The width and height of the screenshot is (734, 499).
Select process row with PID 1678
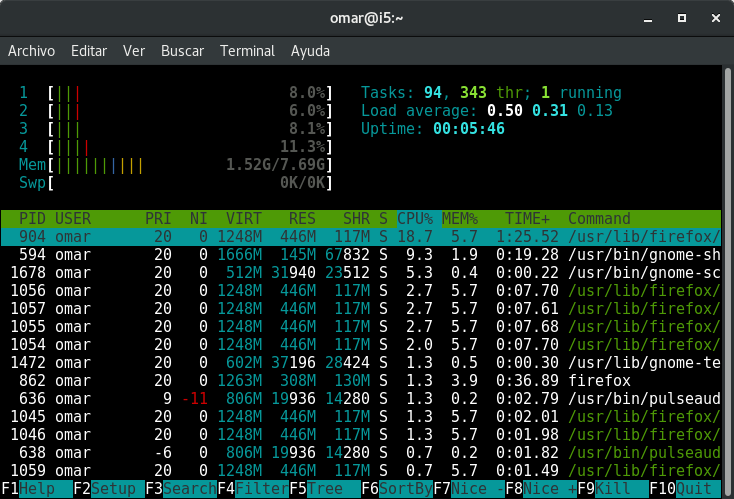tap(361, 272)
